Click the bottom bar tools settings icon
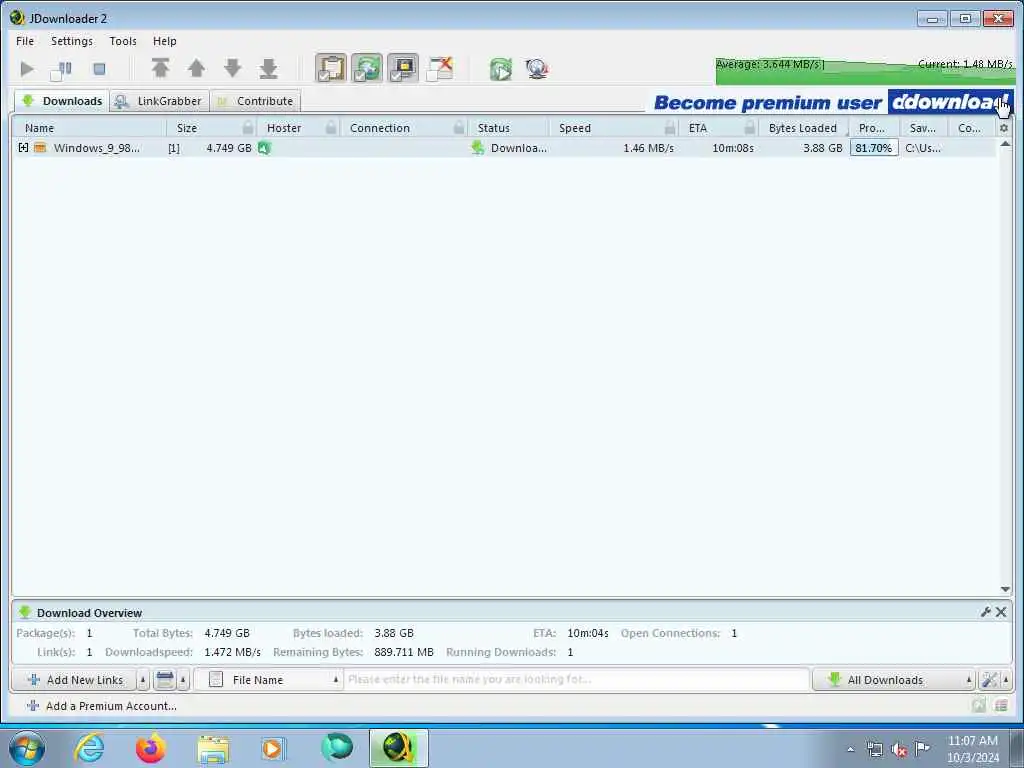 [x=989, y=680]
